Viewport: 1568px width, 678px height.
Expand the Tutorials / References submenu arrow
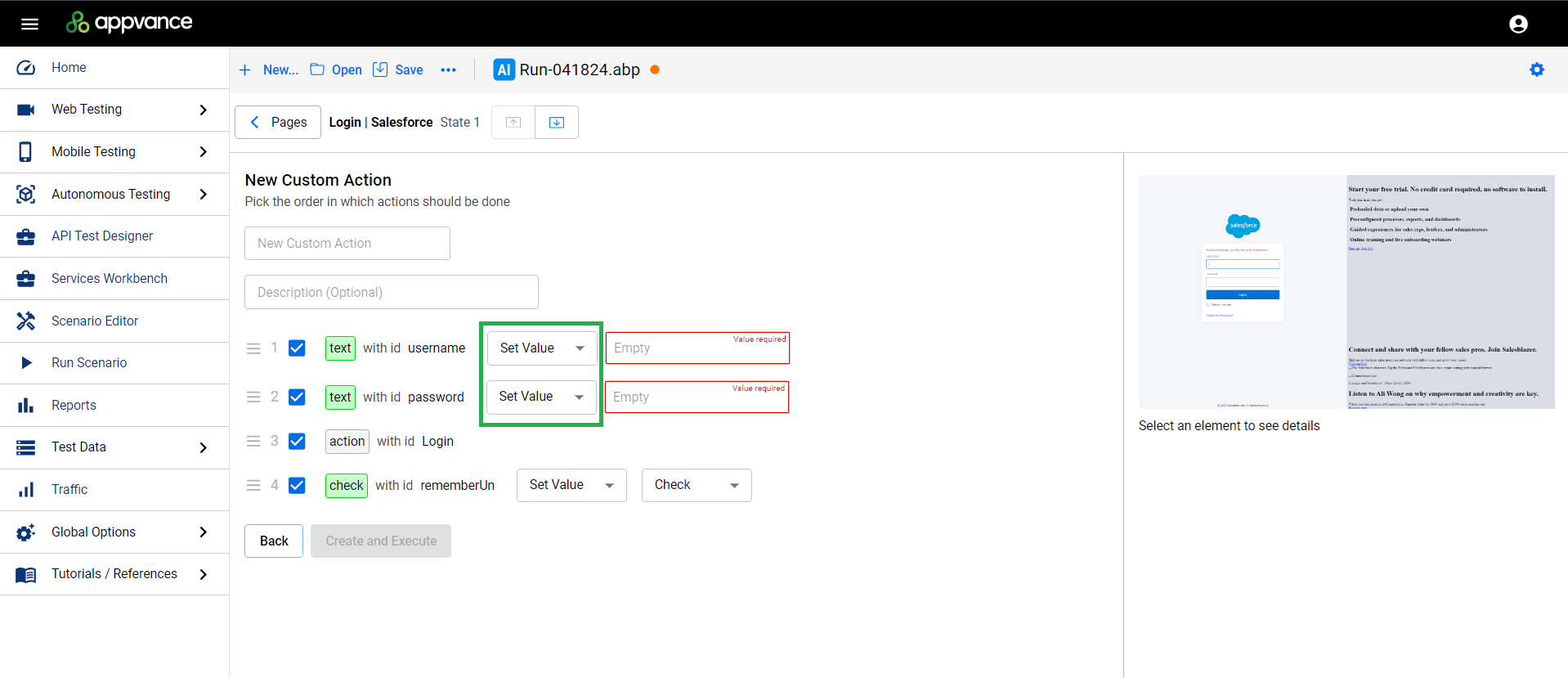click(203, 574)
